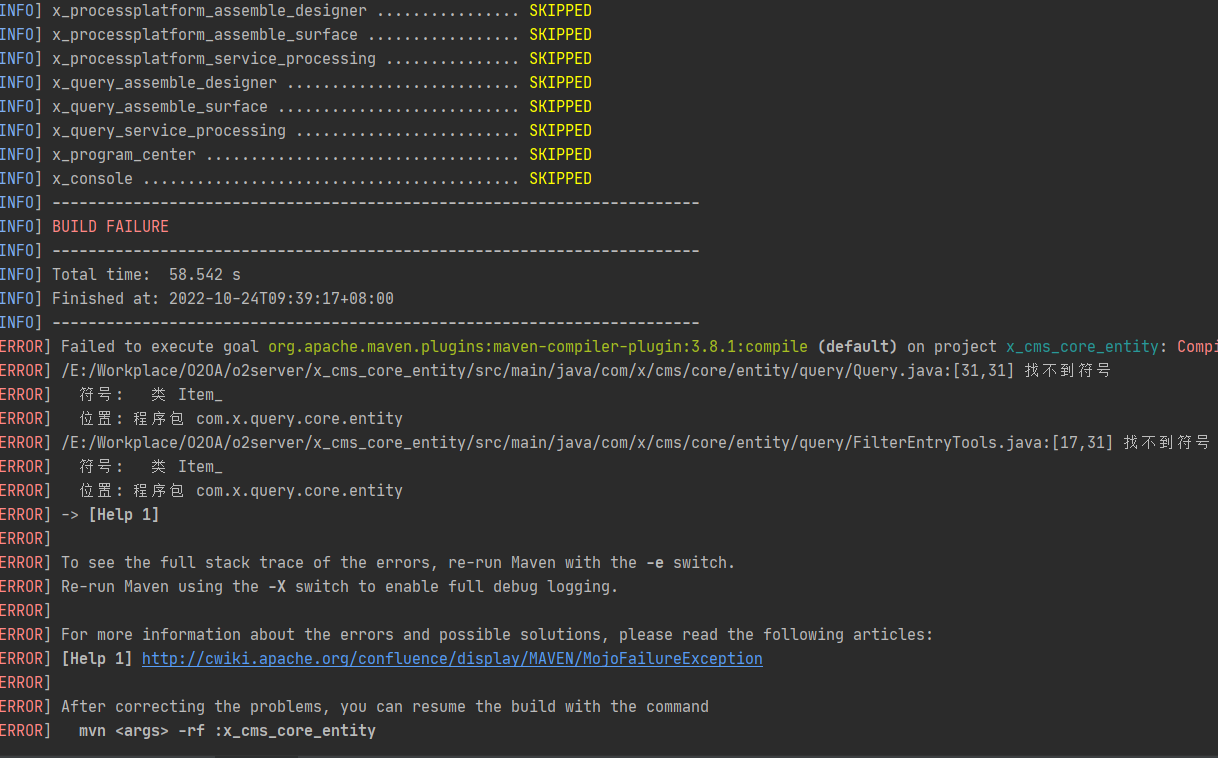Click the mvn resume command line
Screen dimensions: 1218x758
(x=227, y=731)
